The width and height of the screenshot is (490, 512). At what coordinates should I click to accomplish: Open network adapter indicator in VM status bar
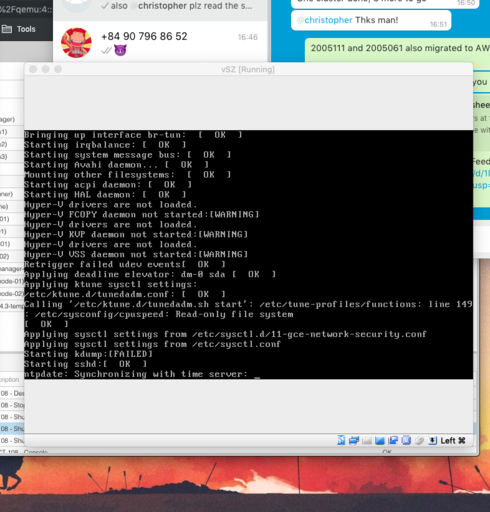point(354,440)
